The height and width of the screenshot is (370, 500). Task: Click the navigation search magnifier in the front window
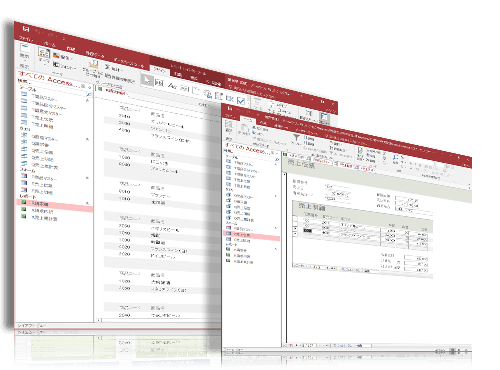276,160
